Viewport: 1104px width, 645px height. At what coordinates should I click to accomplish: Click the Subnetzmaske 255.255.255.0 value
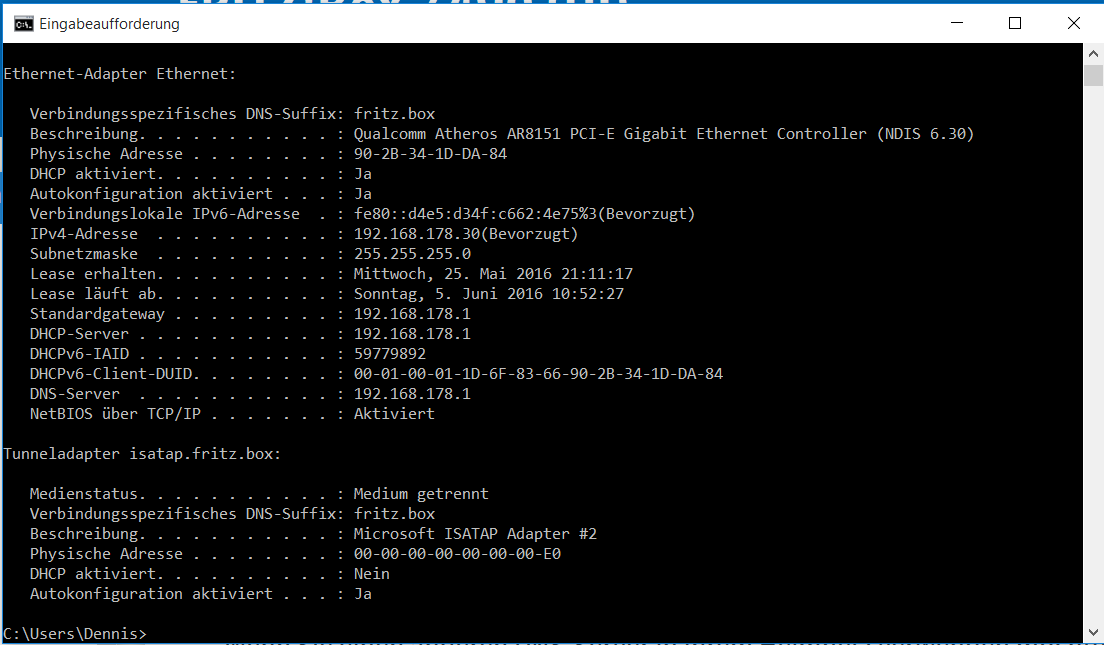pos(412,253)
